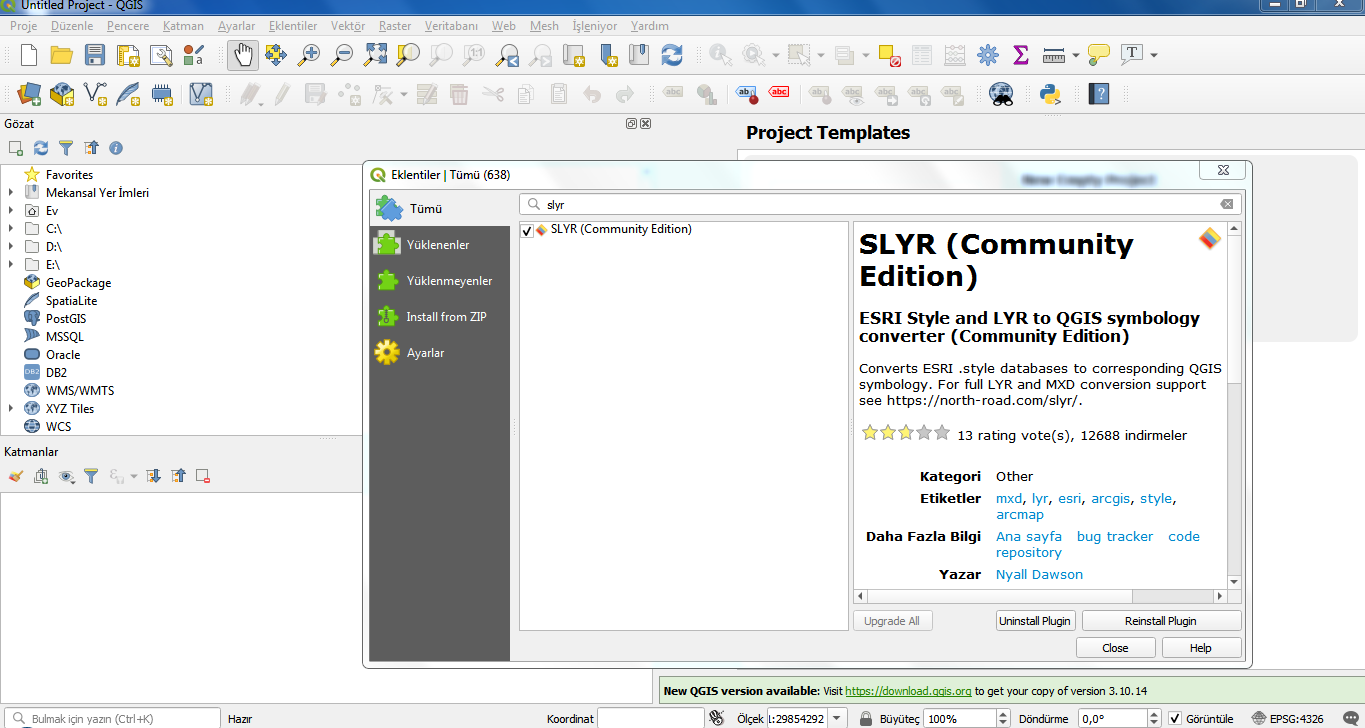Image resolution: width=1365 pixels, height=728 pixels.
Task: Create a new SpatiaLite layer
Action: (128, 95)
